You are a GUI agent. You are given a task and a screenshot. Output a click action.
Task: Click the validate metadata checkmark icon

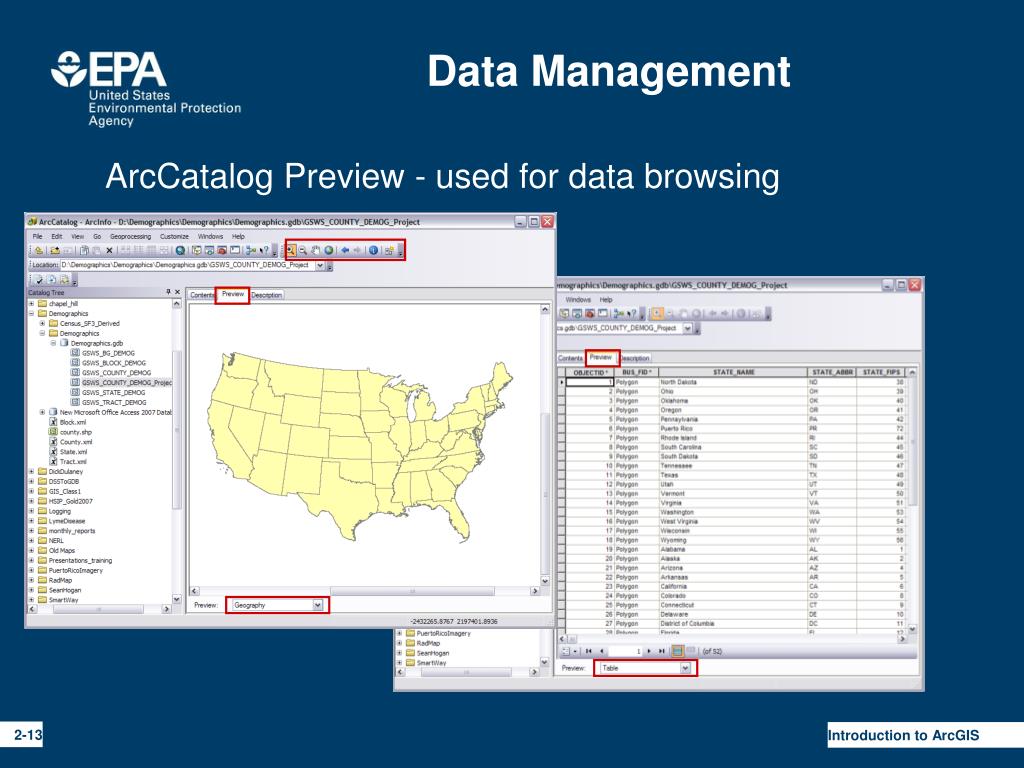[x=39, y=280]
